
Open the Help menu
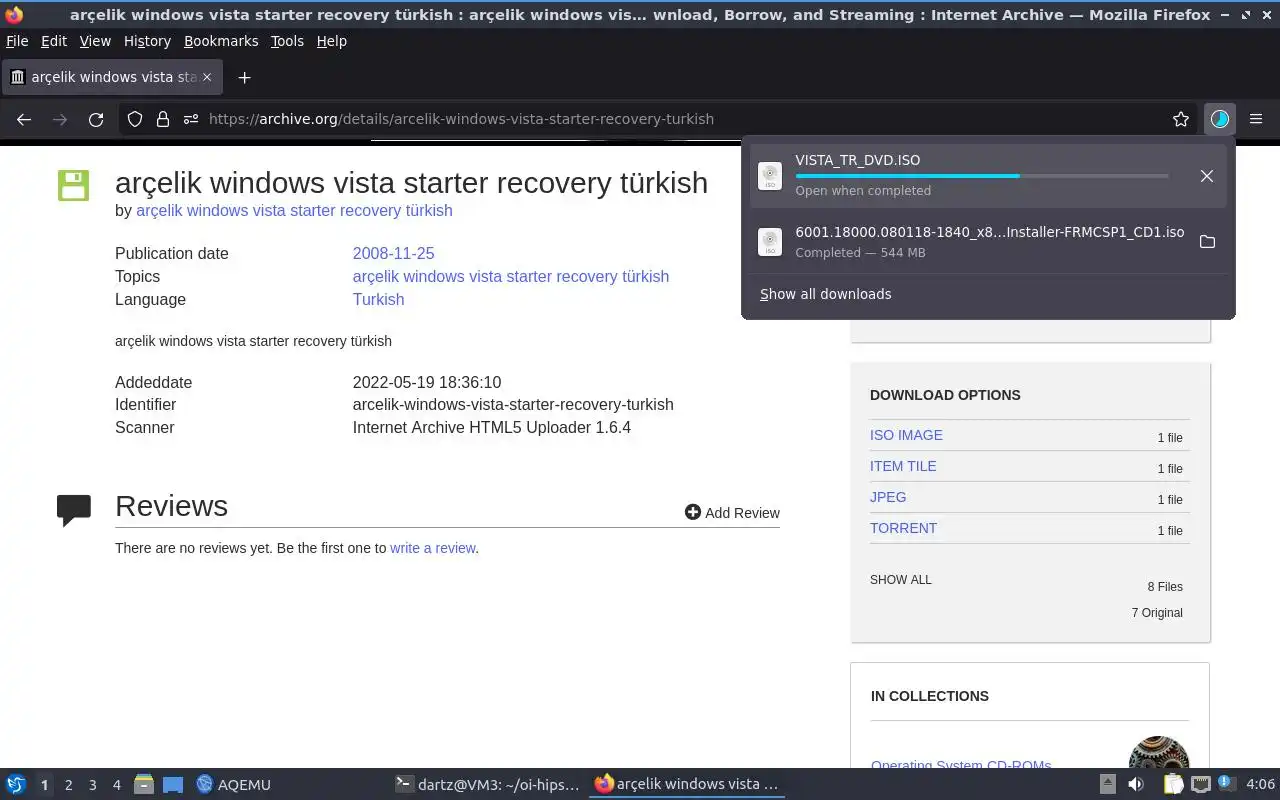pos(331,41)
